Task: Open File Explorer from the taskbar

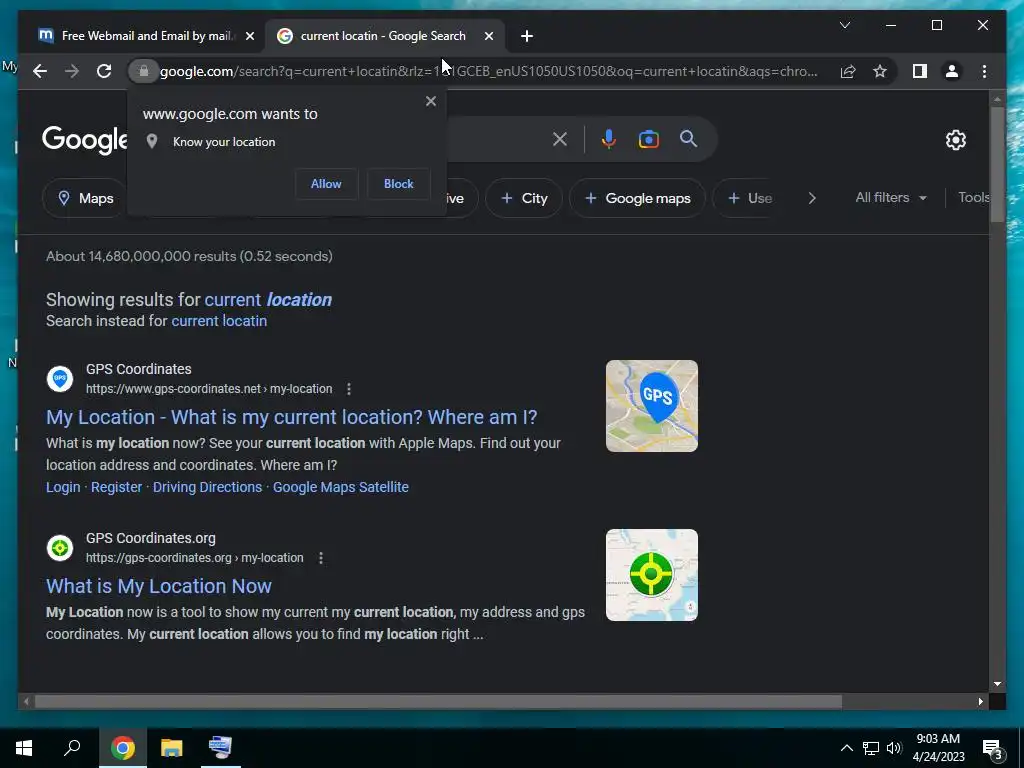Action: (171, 748)
